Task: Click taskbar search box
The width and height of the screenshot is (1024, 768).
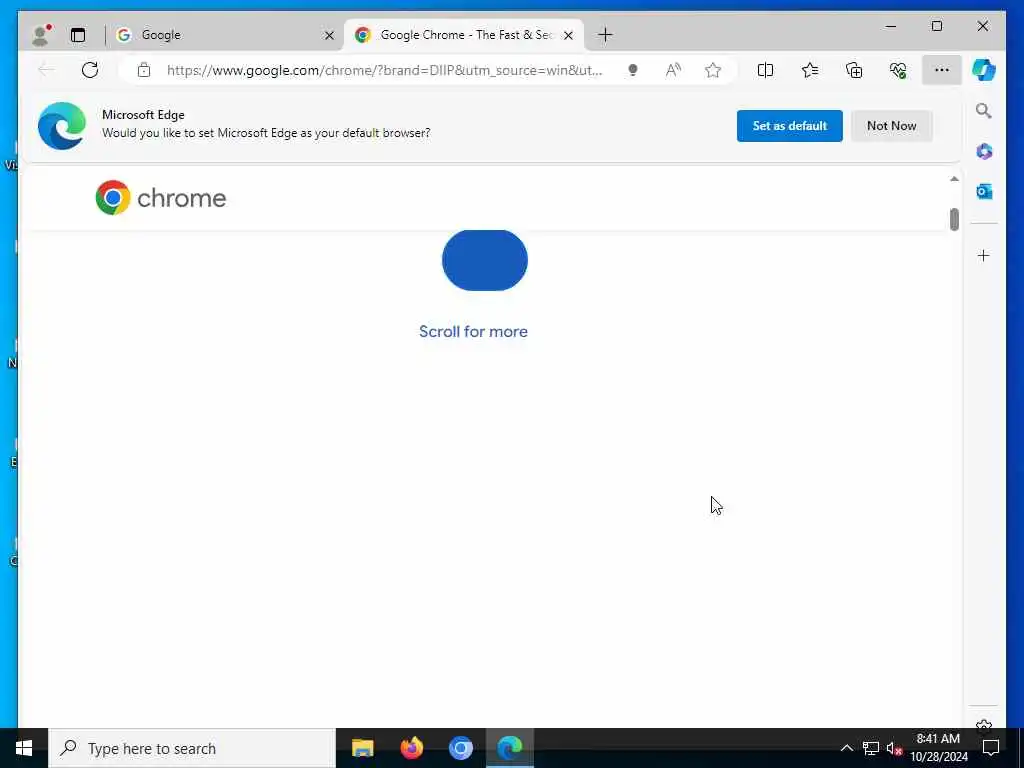Action: tap(192, 748)
